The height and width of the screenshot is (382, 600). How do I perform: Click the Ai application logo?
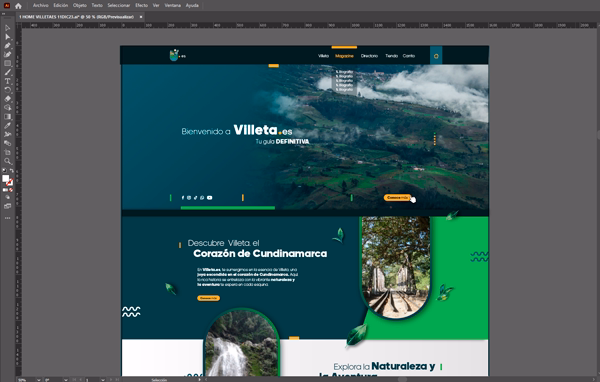7,5
